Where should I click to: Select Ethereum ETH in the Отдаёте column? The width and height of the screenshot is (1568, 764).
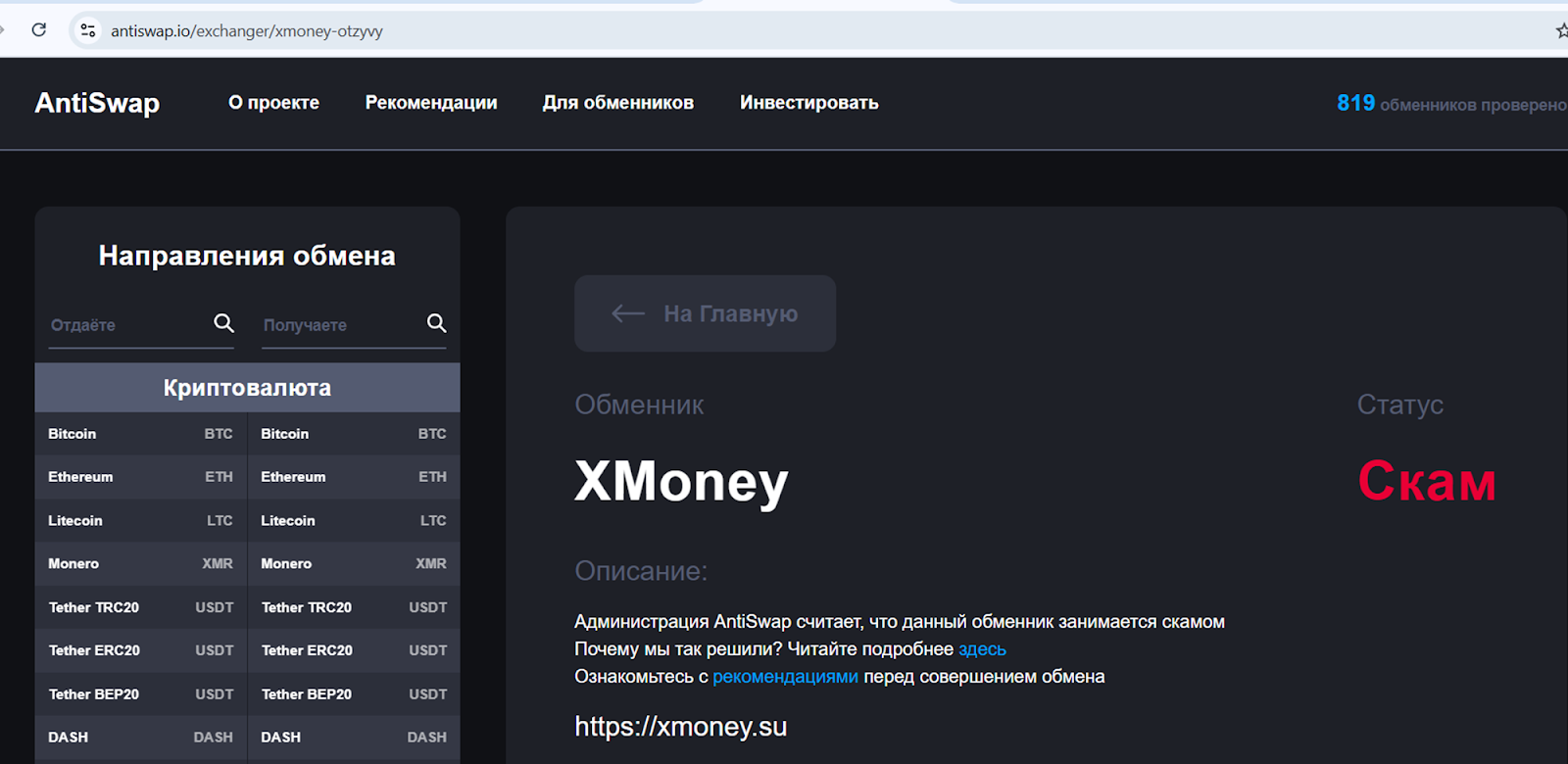(x=141, y=477)
